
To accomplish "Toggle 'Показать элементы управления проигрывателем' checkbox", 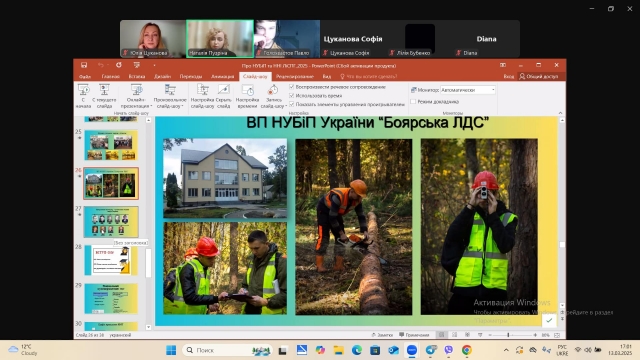I will click(291, 104).
